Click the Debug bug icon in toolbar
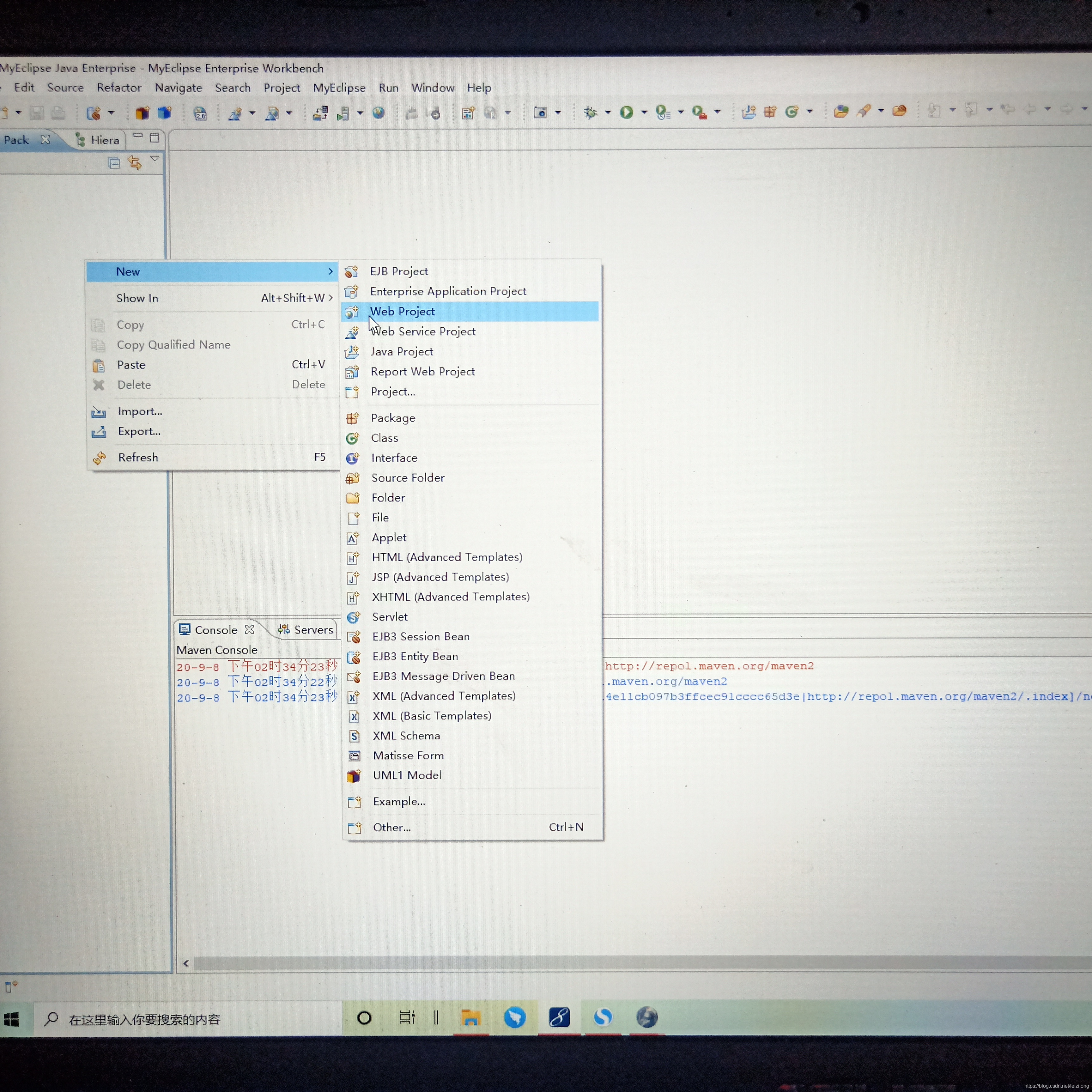This screenshot has width=1092, height=1092. point(591,112)
